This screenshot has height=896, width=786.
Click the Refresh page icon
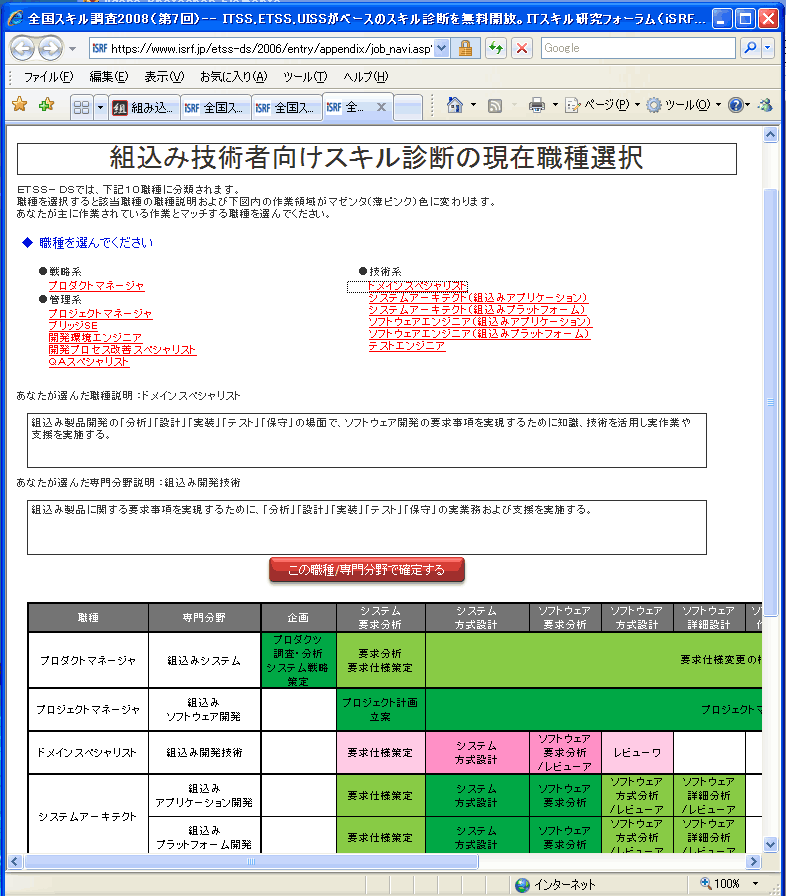pos(496,49)
